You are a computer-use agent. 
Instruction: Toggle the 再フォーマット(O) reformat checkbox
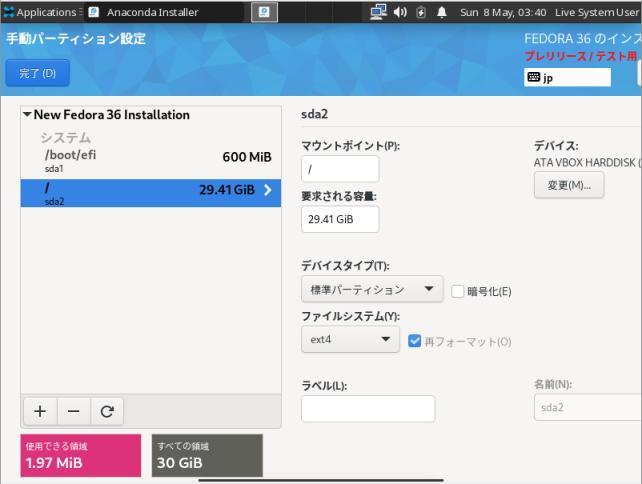point(414,341)
